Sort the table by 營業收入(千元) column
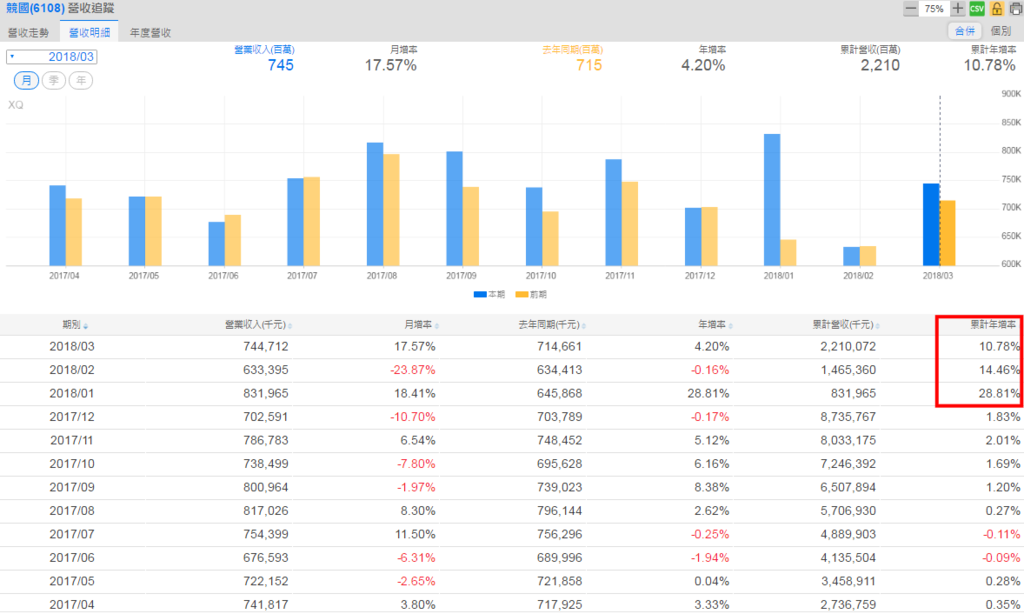 coord(257,325)
